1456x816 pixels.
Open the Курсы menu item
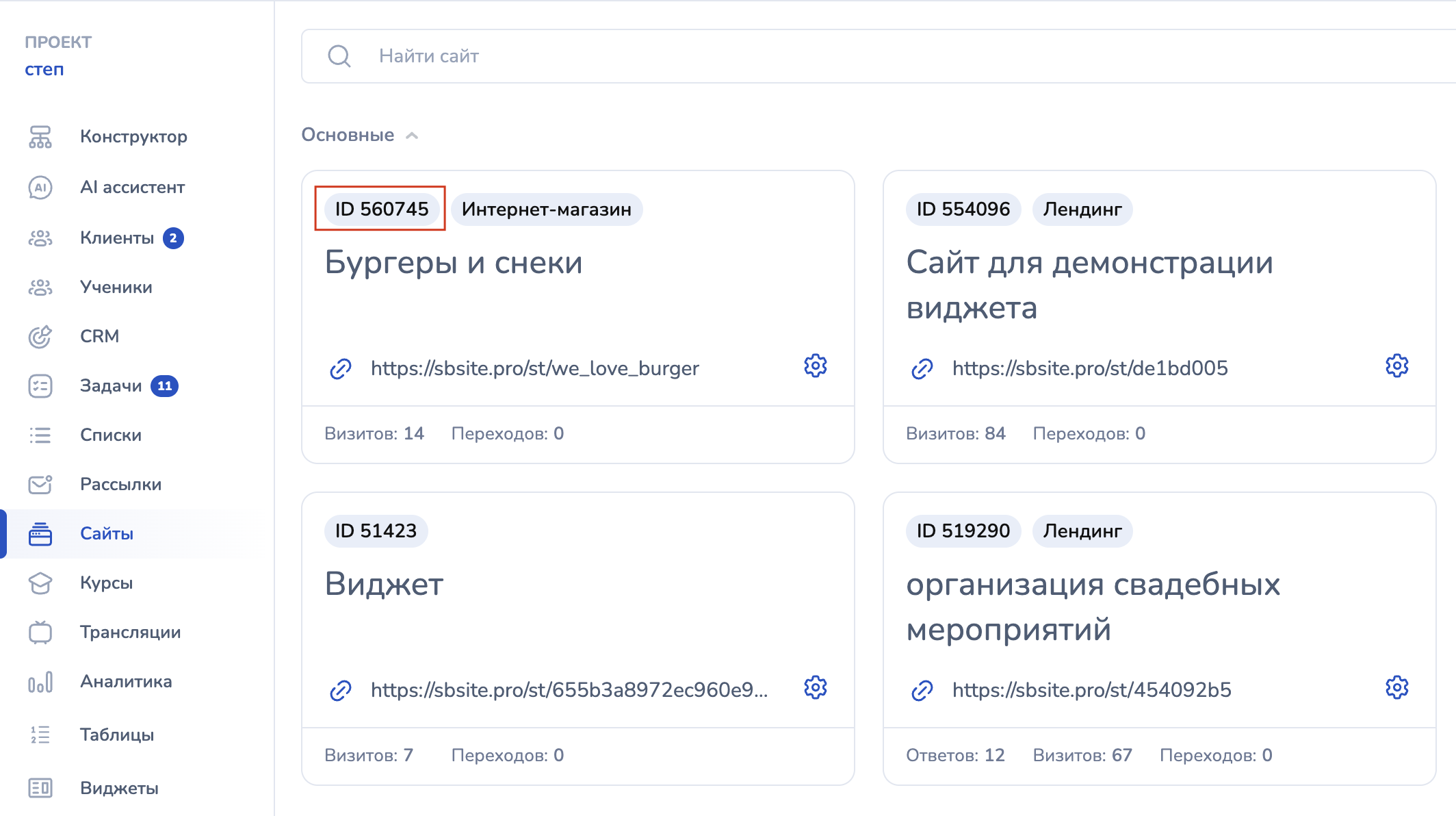(106, 583)
